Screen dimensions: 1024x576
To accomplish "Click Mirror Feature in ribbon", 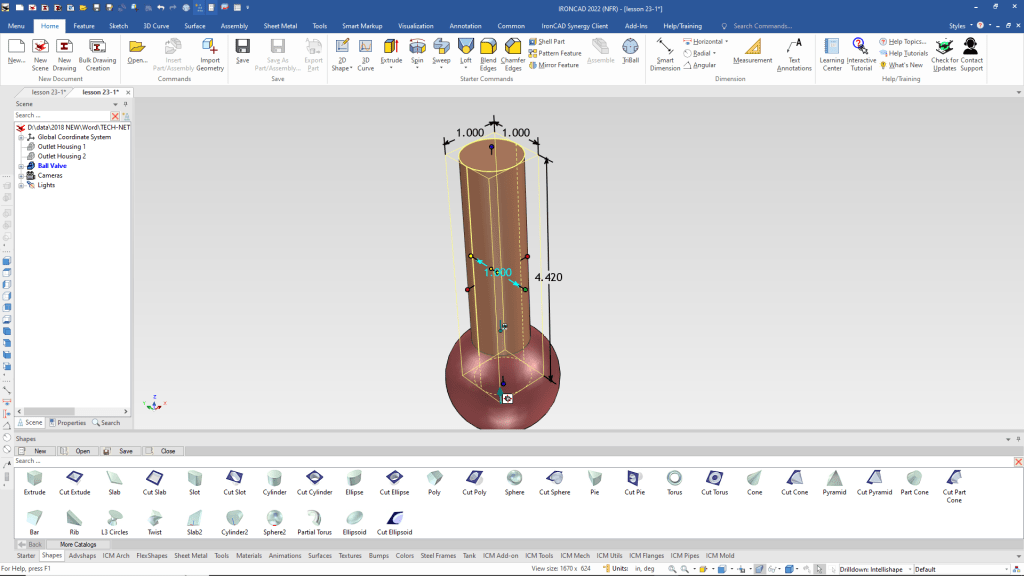I will (x=554, y=65).
